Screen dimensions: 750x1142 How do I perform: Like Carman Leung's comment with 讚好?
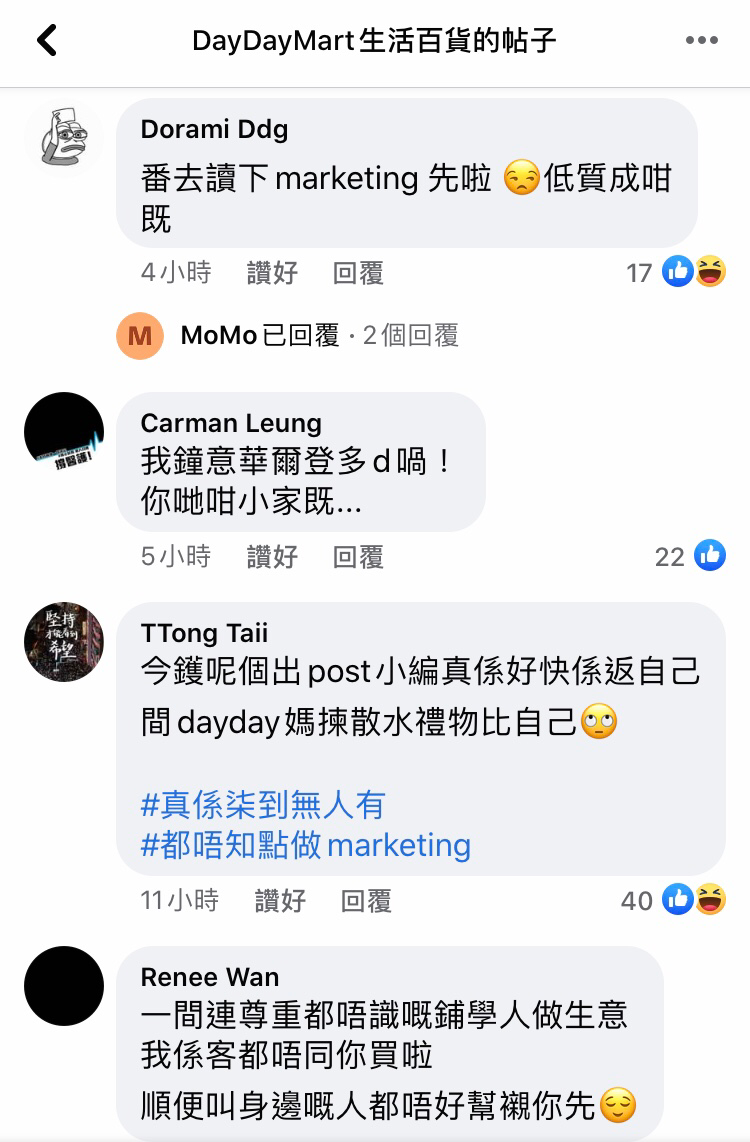pyautogui.click(x=272, y=557)
